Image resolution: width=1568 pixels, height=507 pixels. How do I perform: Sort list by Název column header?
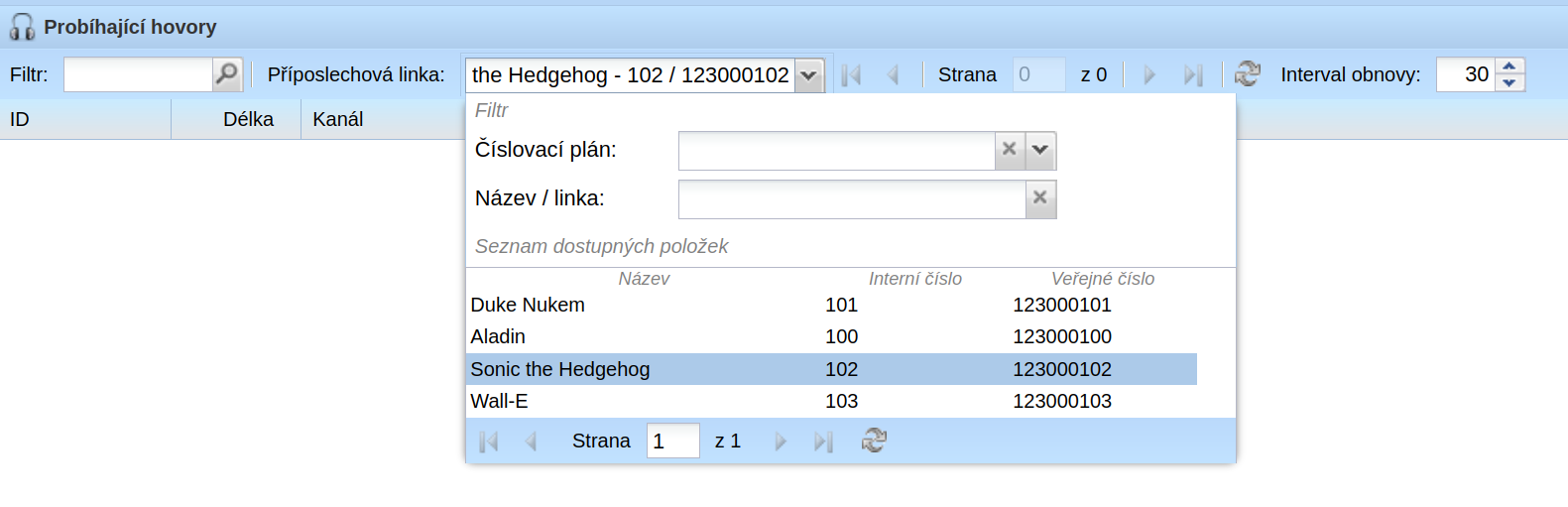(x=644, y=279)
